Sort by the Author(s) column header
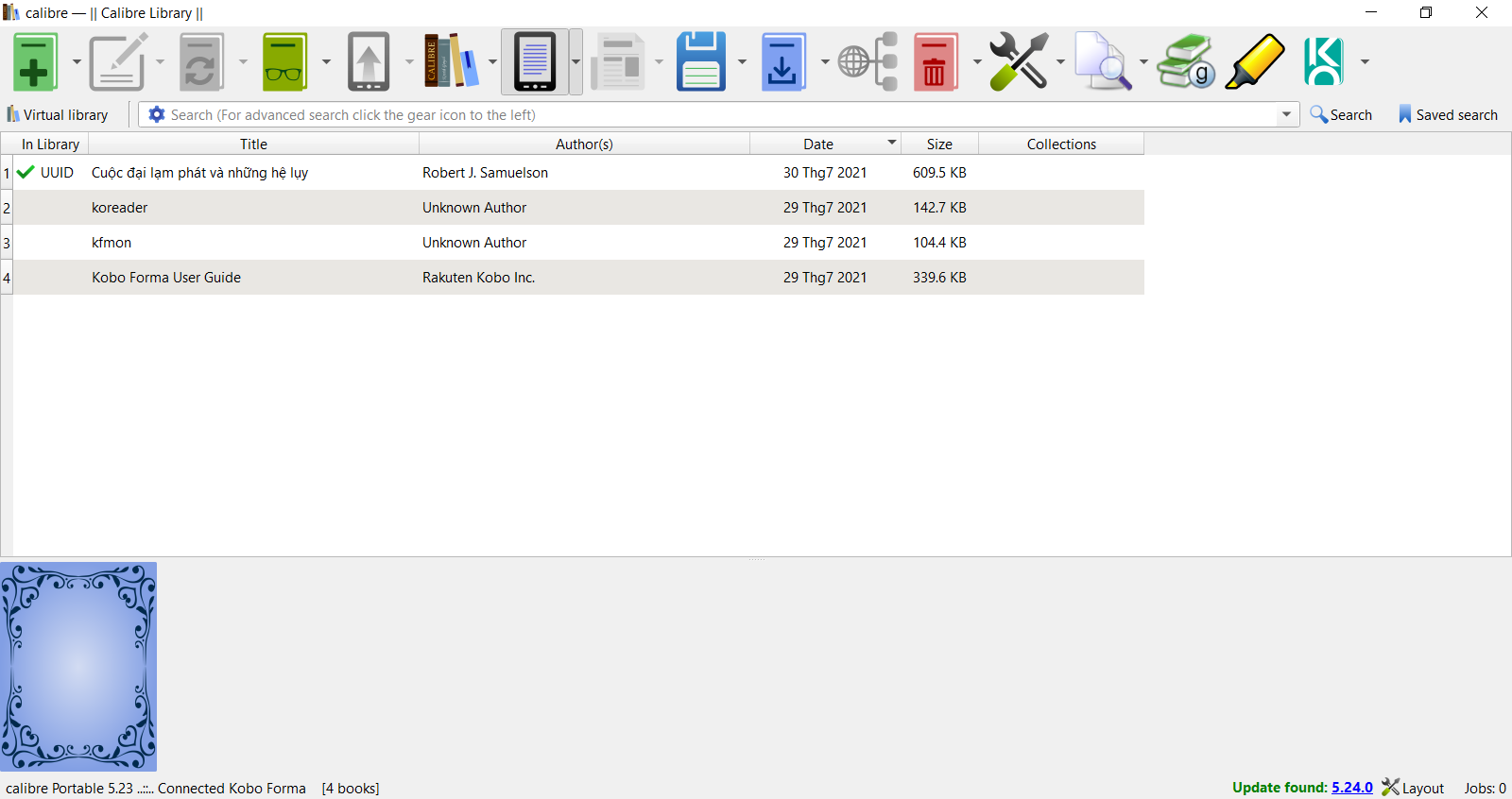The image size is (1512, 799). click(x=584, y=144)
